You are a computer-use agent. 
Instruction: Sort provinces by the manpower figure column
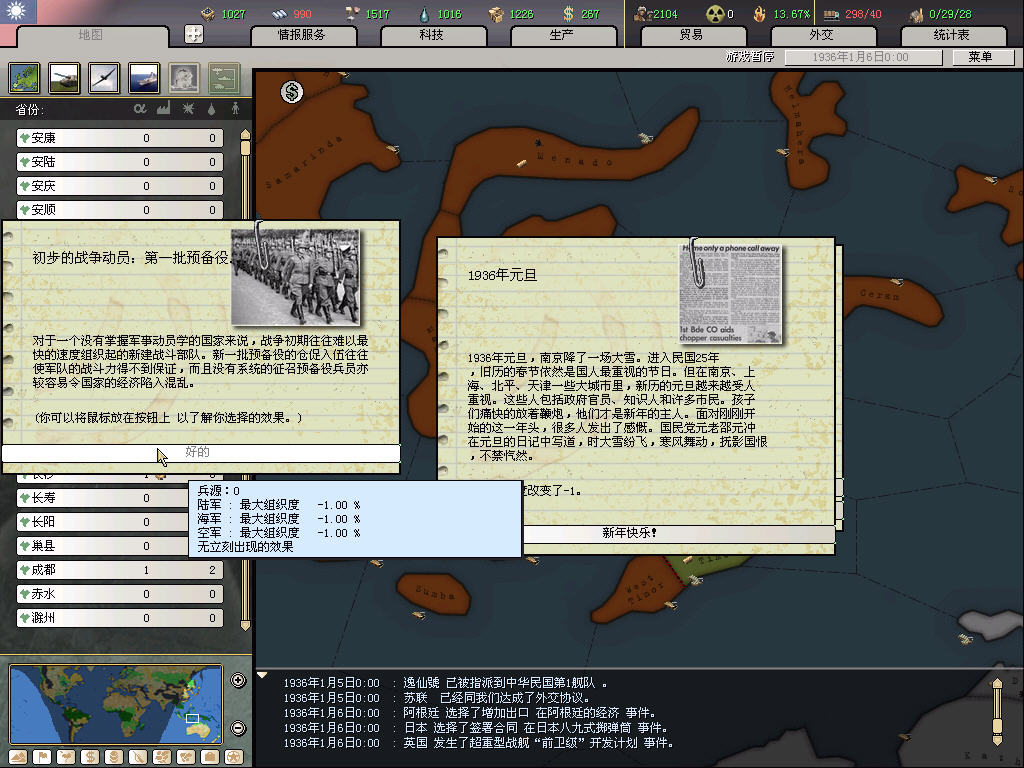coord(235,108)
